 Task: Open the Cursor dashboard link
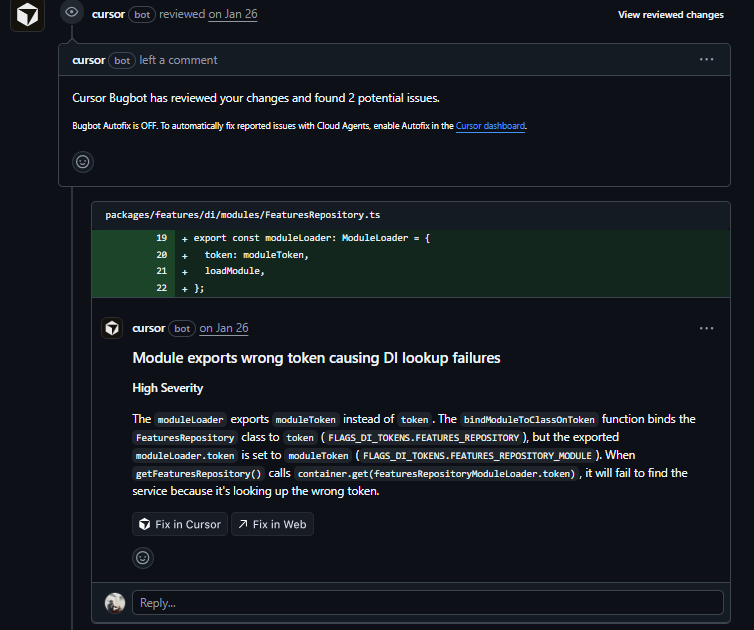point(490,126)
